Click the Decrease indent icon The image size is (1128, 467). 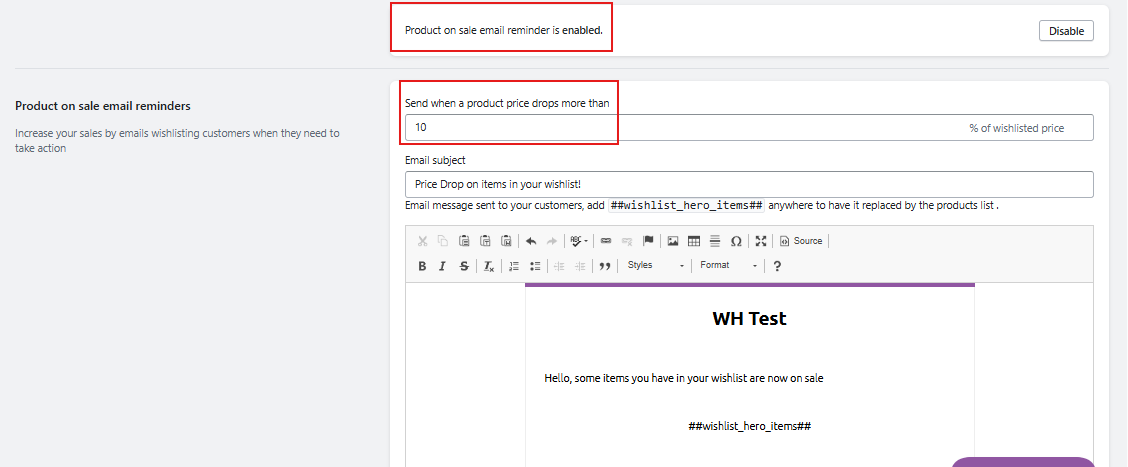click(x=559, y=266)
